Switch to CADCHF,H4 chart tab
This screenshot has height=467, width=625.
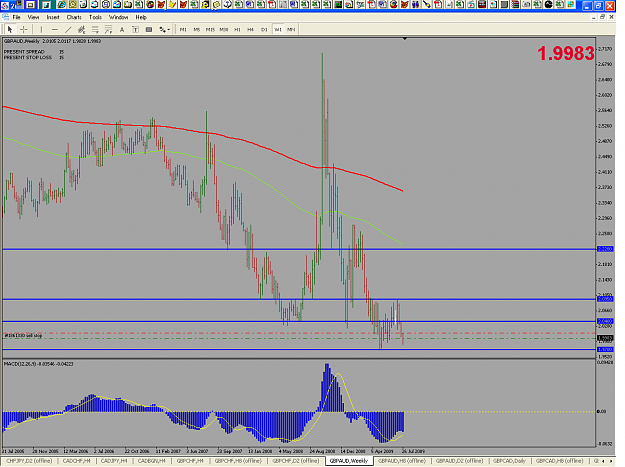pos(77,461)
